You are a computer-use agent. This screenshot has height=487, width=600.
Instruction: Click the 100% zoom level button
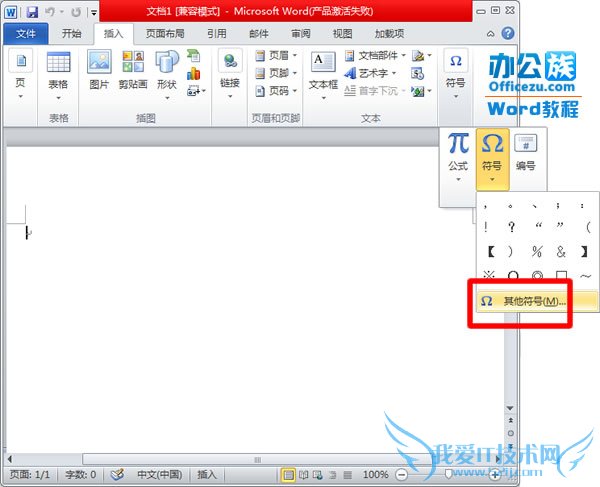(x=375, y=475)
